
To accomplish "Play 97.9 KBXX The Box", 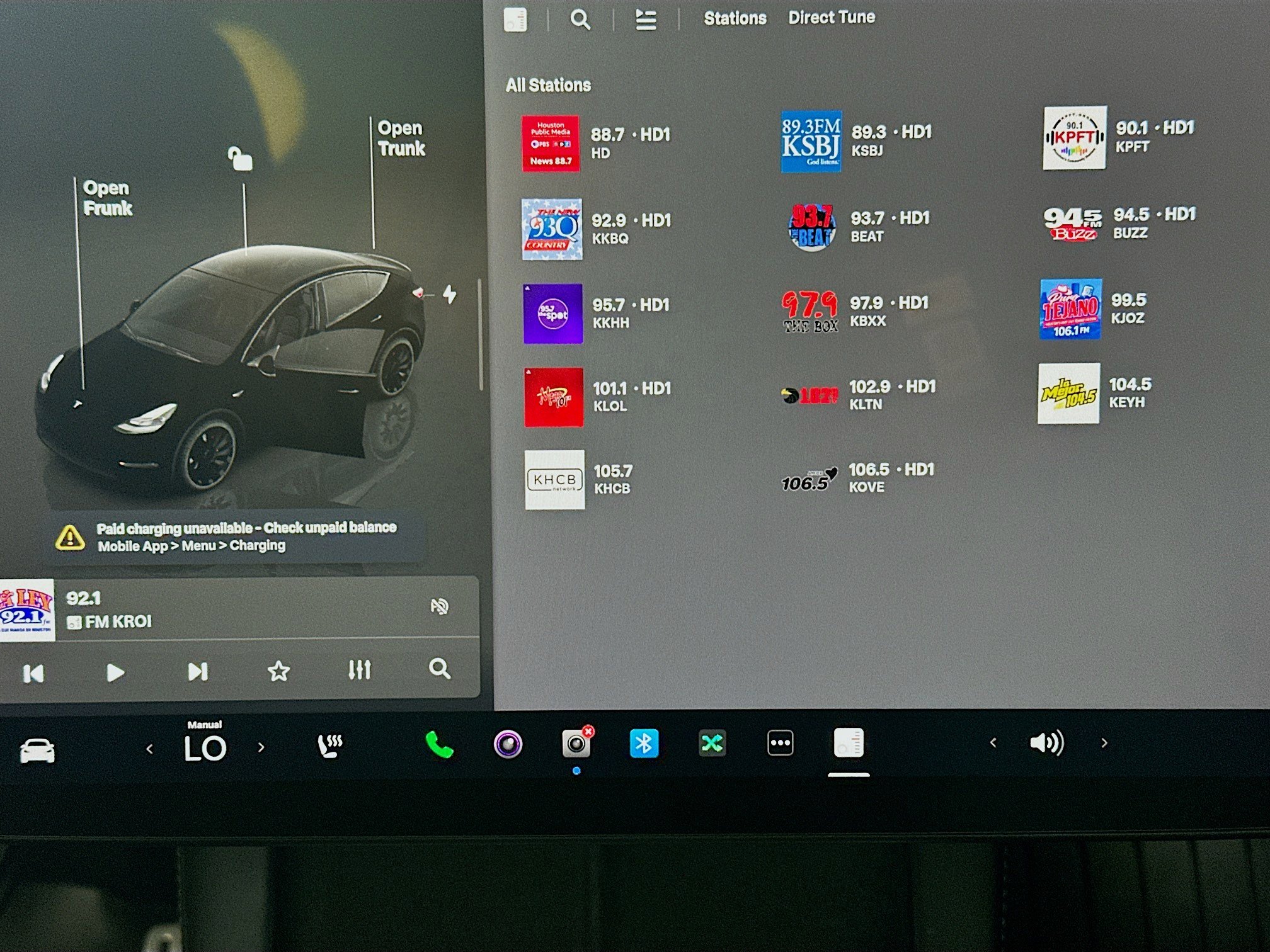I will pyautogui.click(x=855, y=311).
